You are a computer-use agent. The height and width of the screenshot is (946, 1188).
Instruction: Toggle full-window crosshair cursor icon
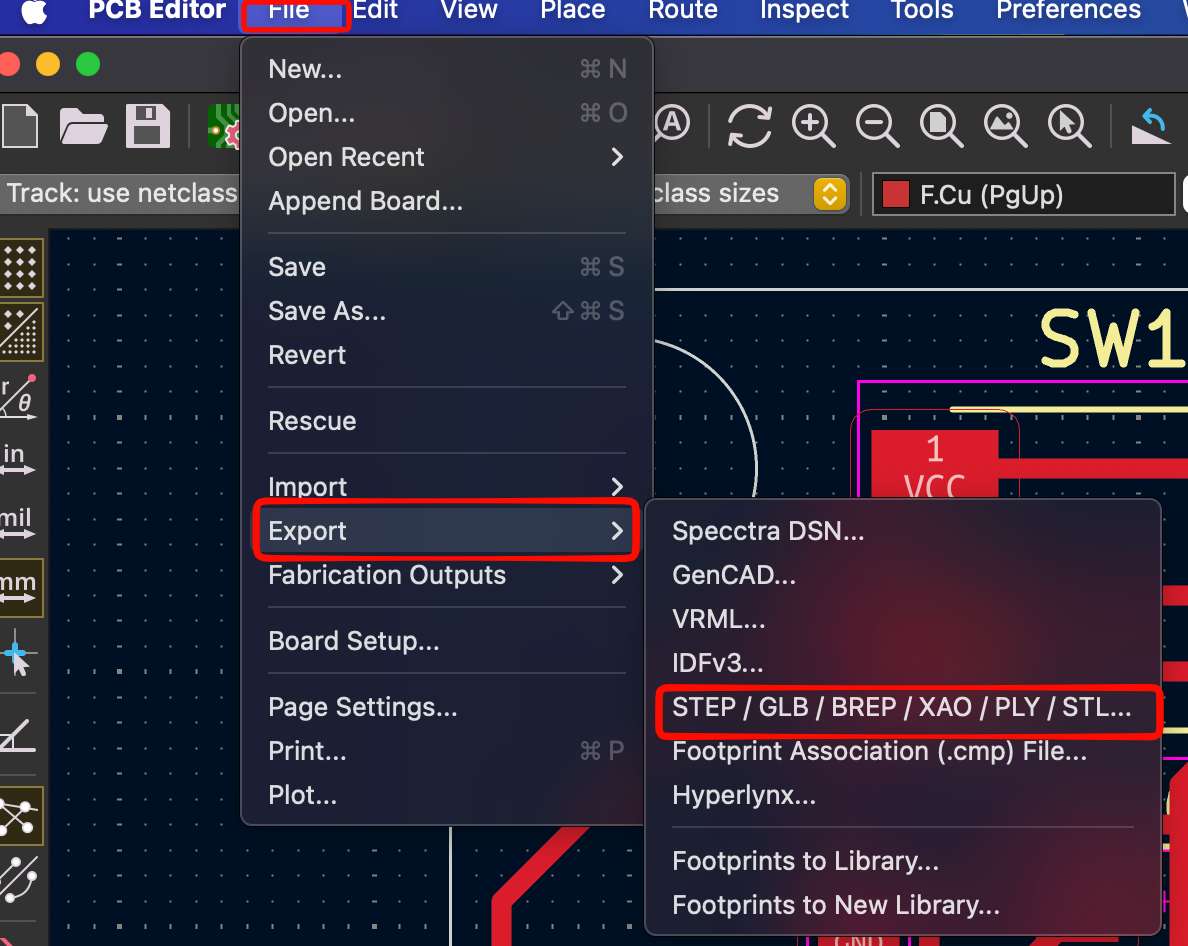point(17,652)
